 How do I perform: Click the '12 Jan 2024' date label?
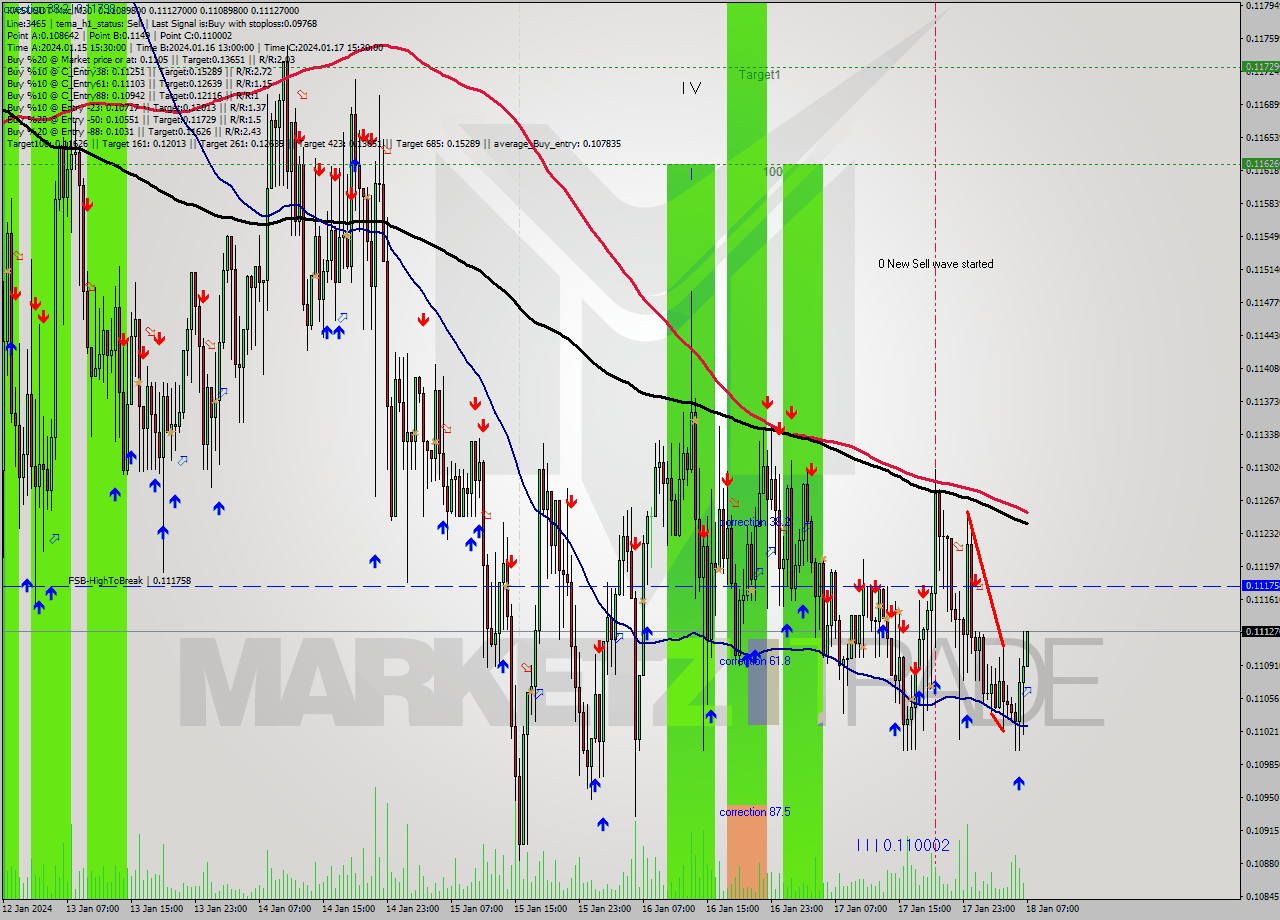tap(27, 909)
